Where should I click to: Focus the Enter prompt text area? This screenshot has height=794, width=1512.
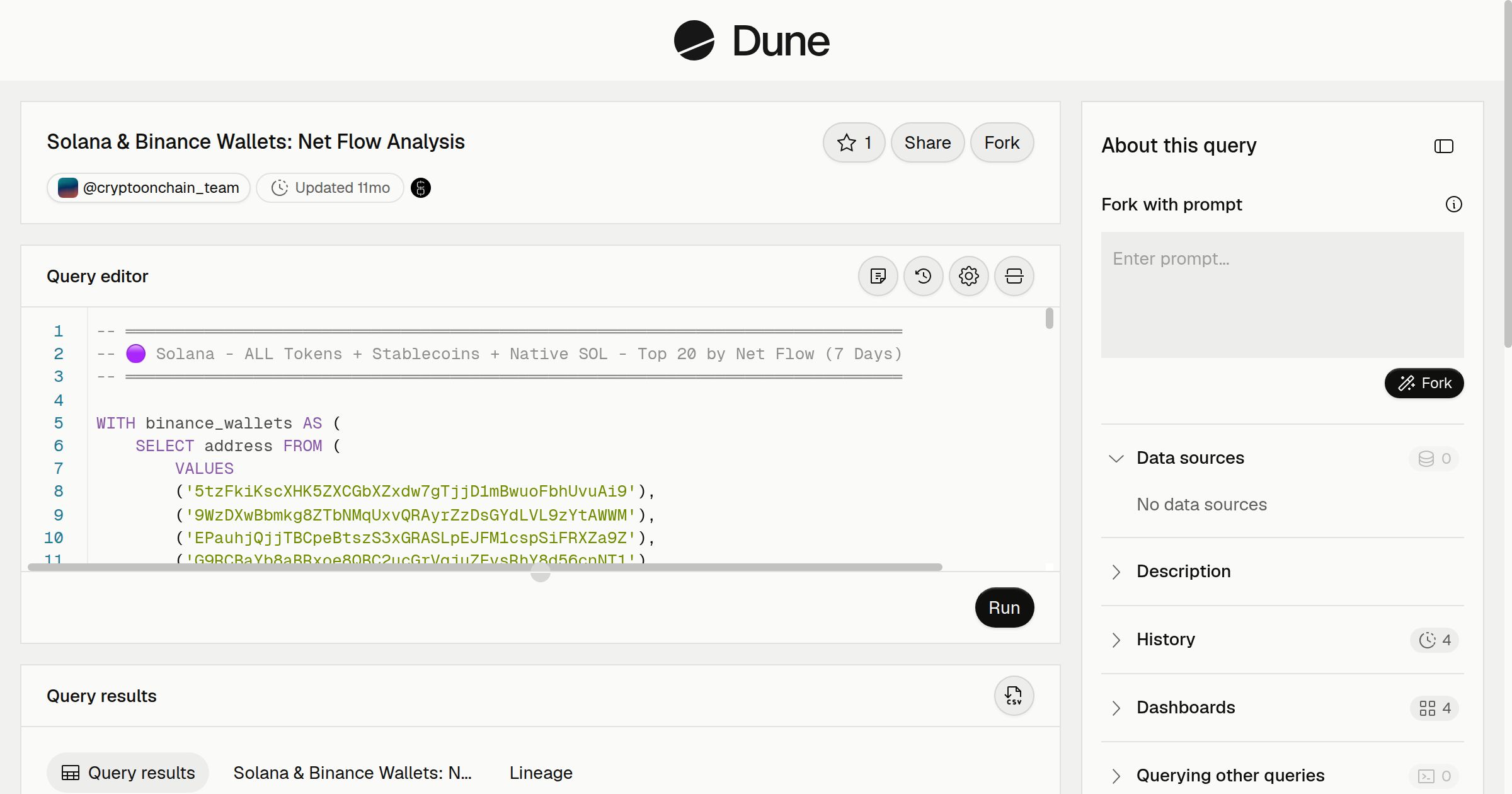click(1283, 295)
